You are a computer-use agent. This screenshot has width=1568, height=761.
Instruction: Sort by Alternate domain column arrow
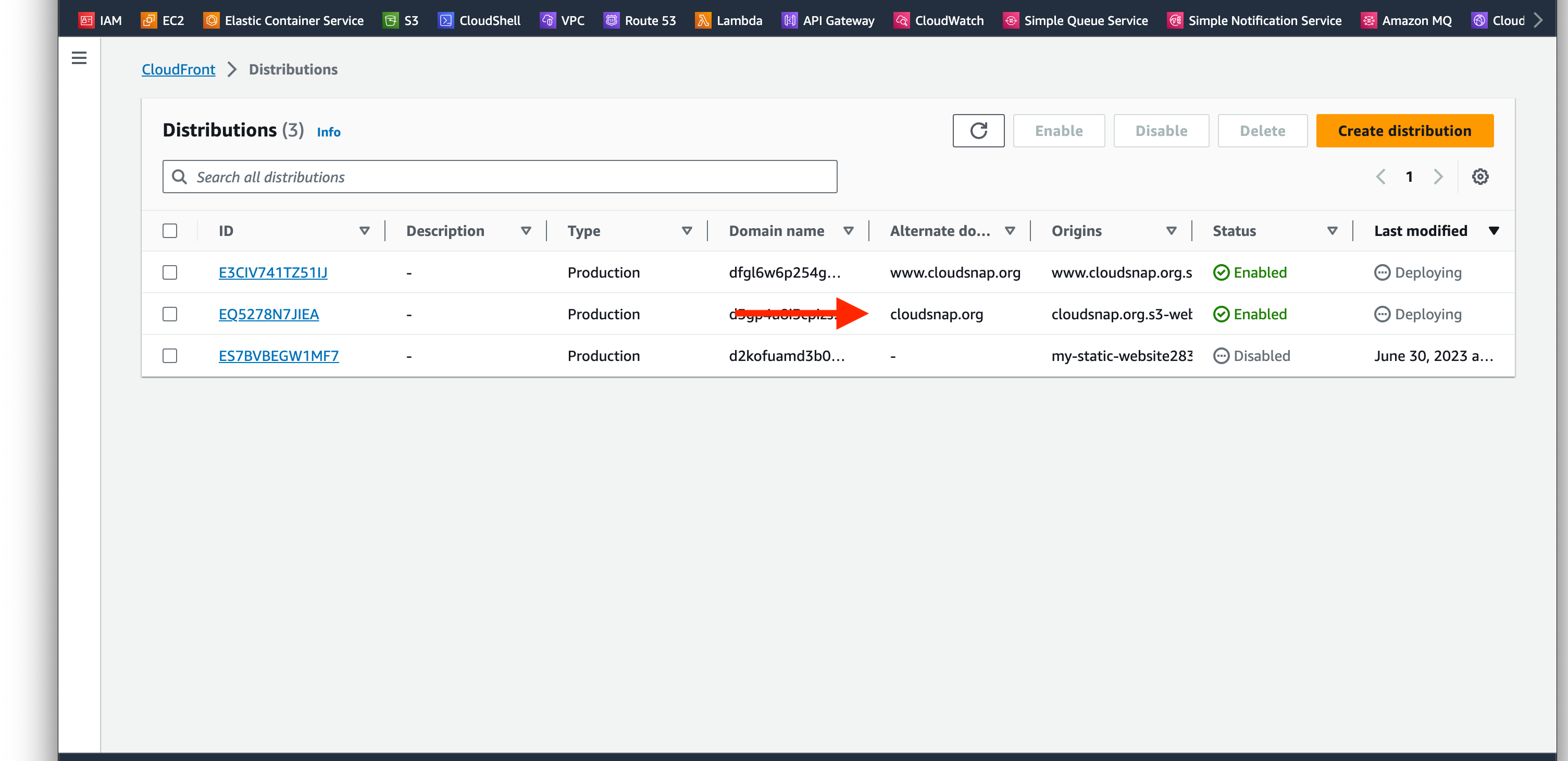[1010, 231]
